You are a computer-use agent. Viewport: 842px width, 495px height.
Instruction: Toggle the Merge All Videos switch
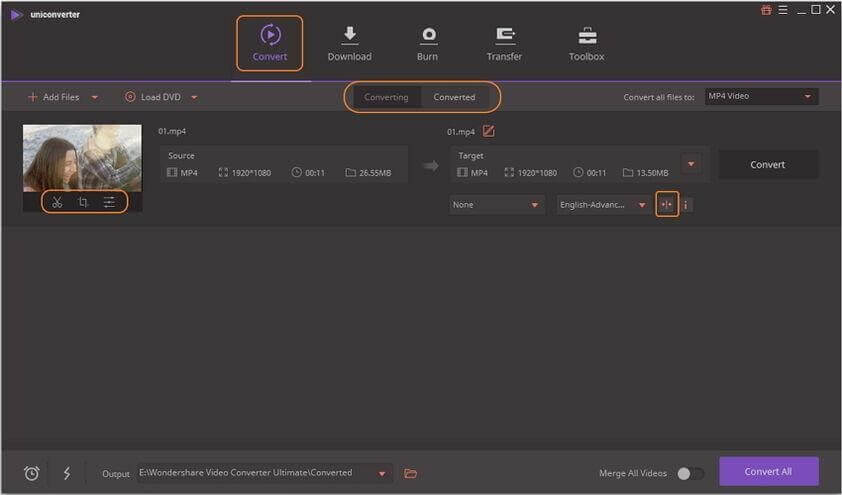pyautogui.click(x=690, y=473)
